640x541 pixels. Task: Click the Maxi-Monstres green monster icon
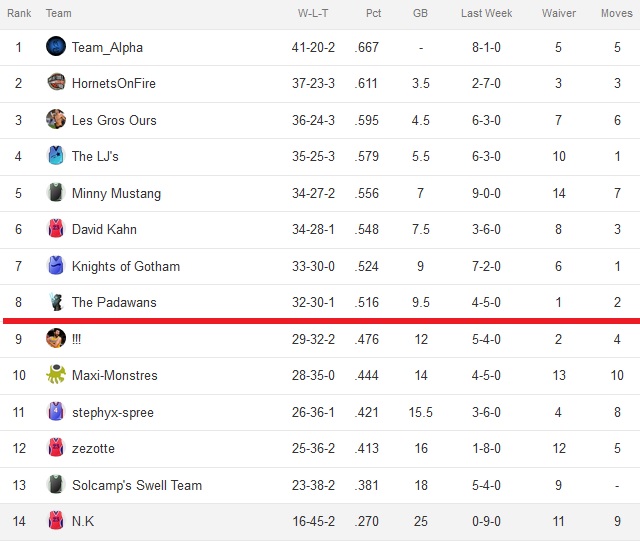pyautogui.click(x=56, y=374)
